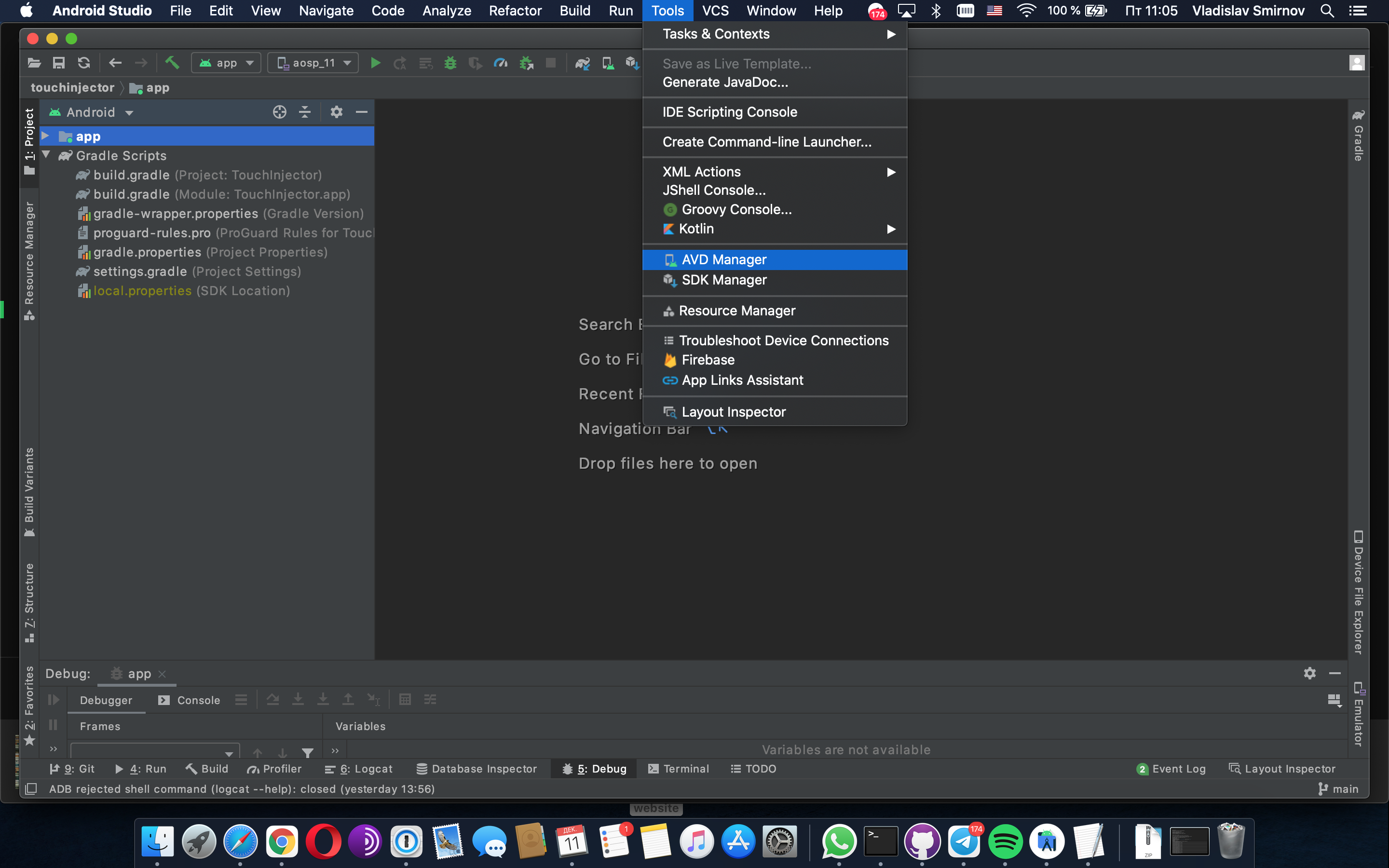
Task: Click the Select Opened File target icon
Action: 280,112
